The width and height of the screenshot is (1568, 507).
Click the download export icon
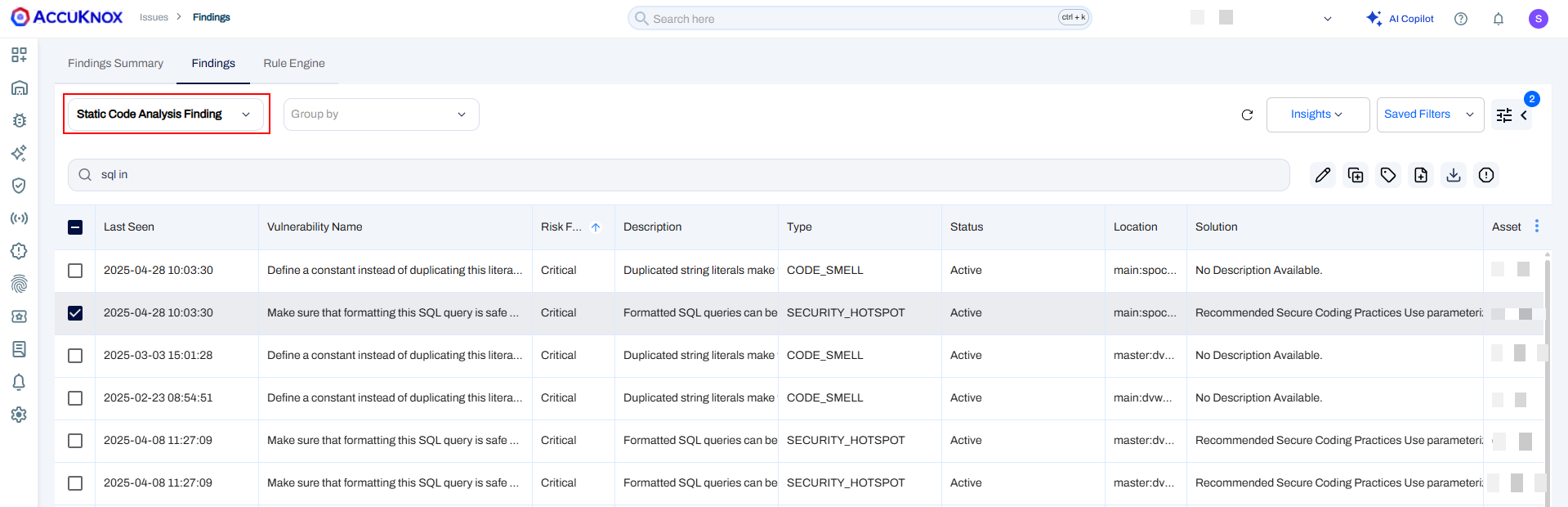1454,175
